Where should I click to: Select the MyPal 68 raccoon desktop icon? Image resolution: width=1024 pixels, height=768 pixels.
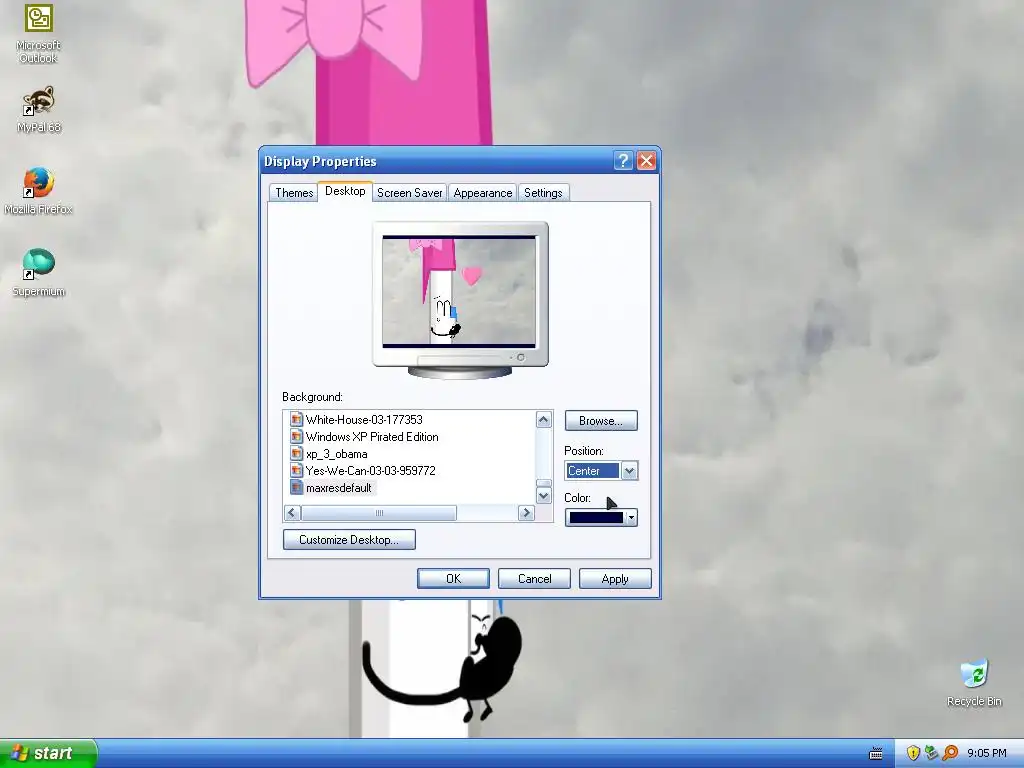point(39,109)
